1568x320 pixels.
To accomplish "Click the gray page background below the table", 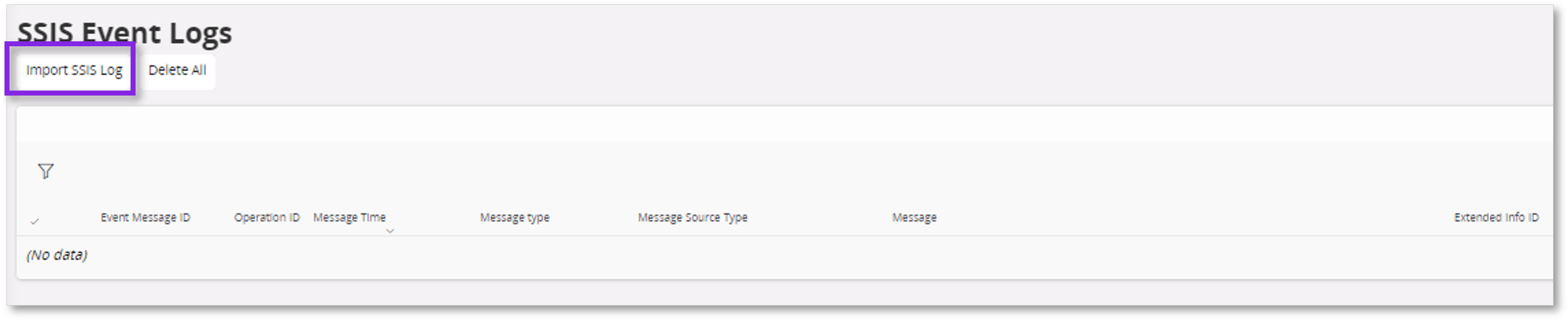I will (x=731, y=293).
